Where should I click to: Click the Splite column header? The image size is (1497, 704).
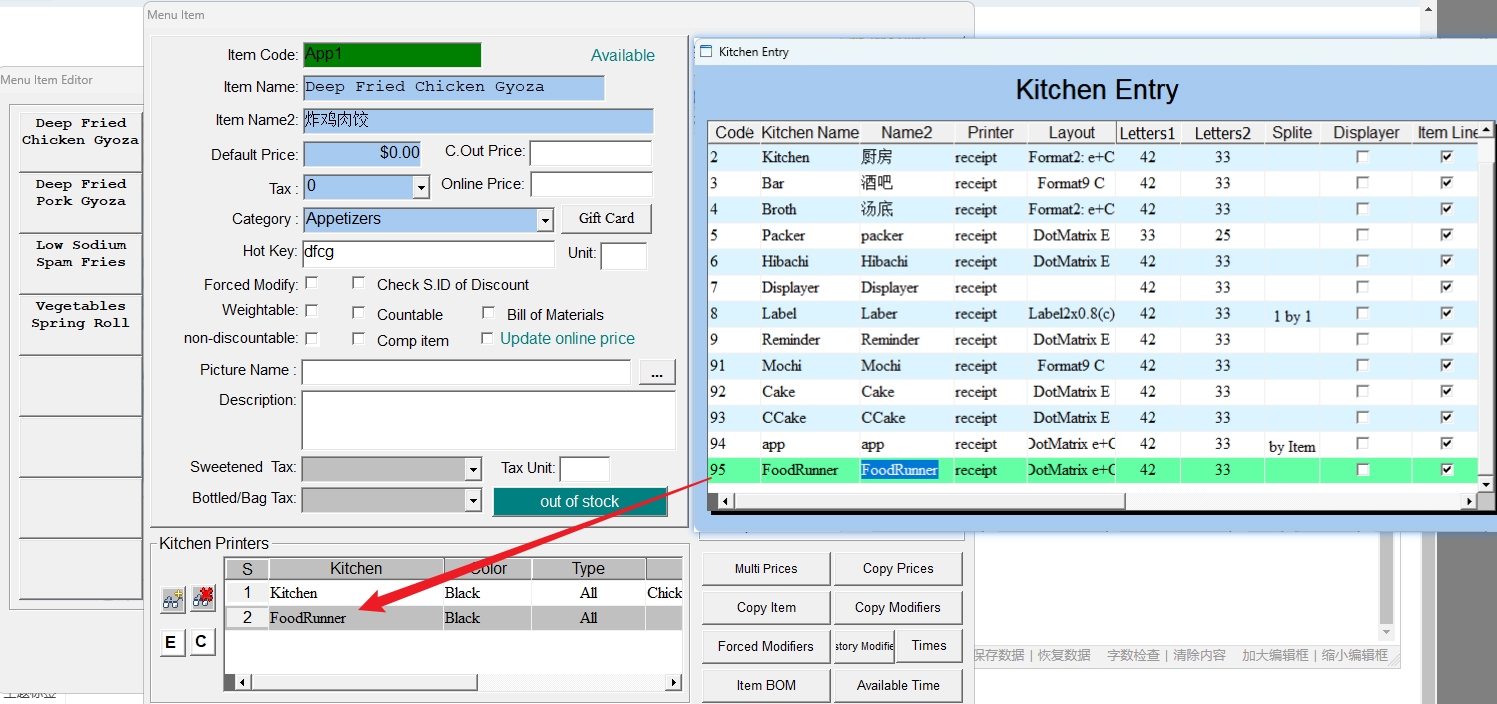[1292, 132]
